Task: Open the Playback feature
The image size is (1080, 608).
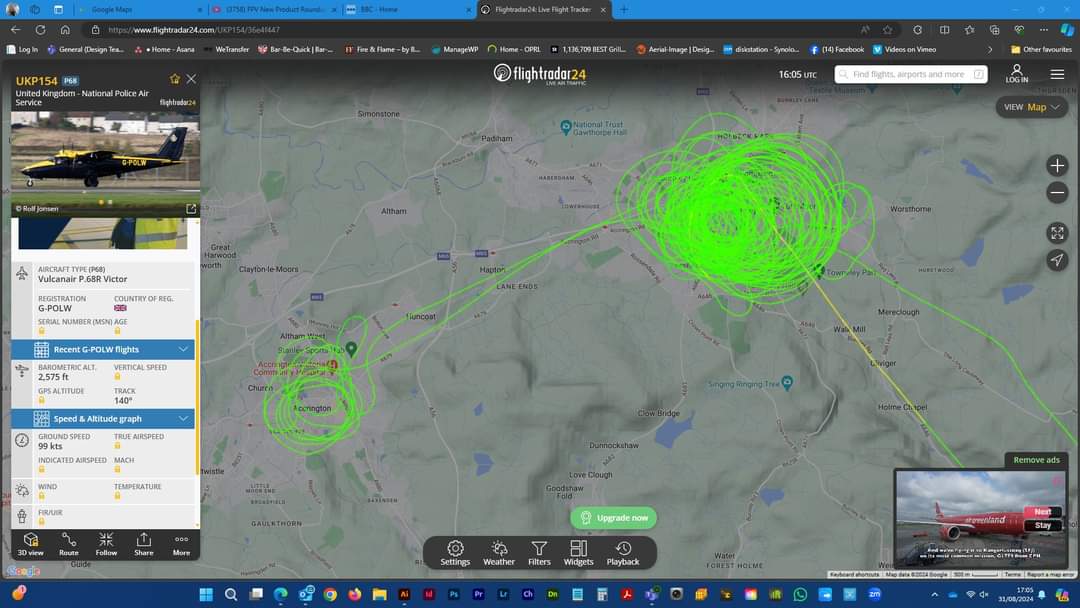Action: point(623,553)
